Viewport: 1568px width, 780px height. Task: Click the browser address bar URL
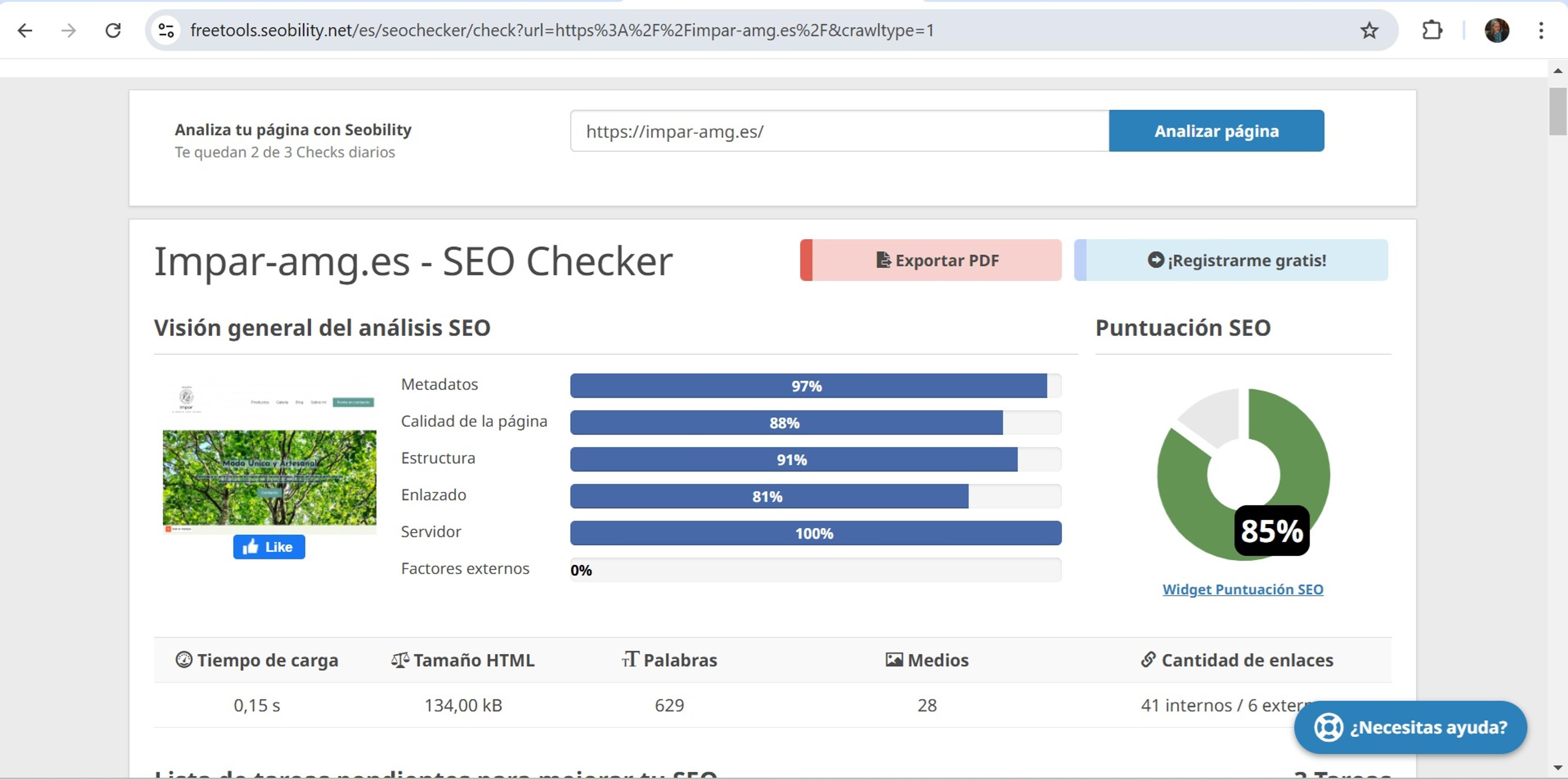click(x=562, y=31)
